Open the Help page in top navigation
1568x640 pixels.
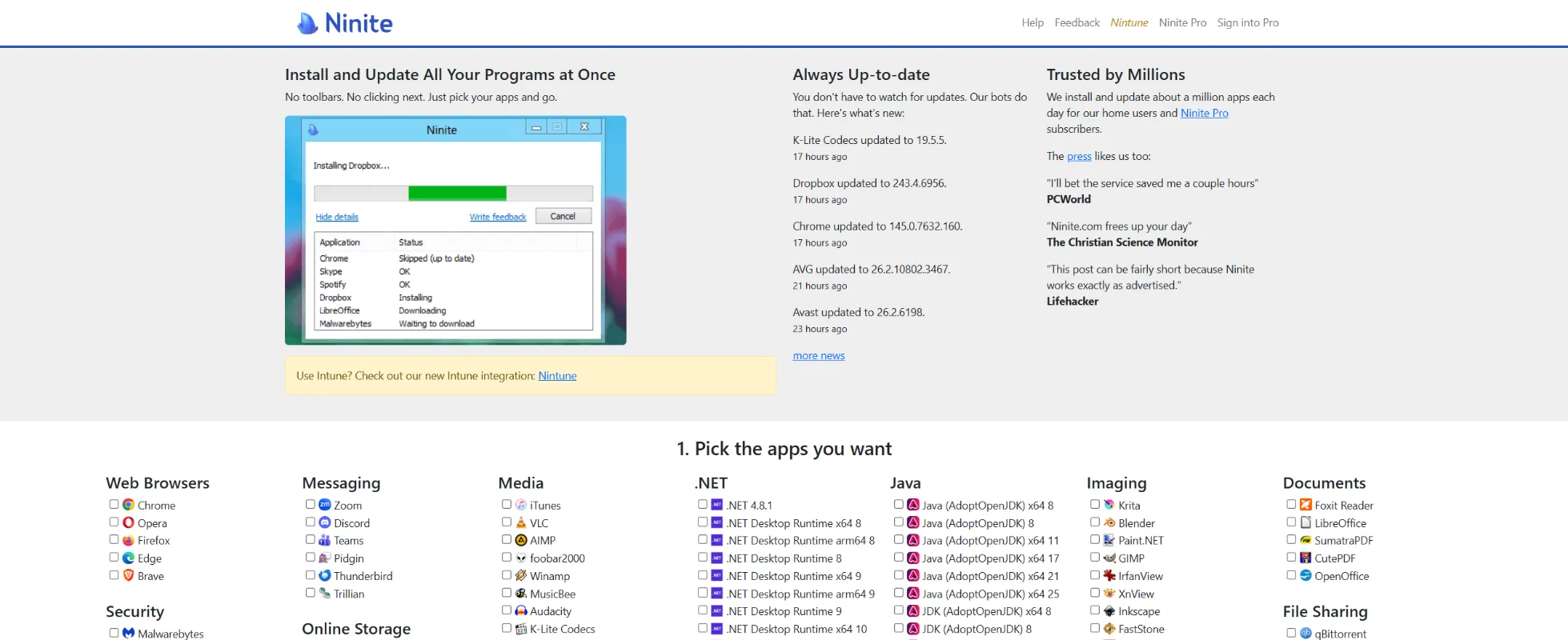pyautogui.click(x=1032, y=22)
